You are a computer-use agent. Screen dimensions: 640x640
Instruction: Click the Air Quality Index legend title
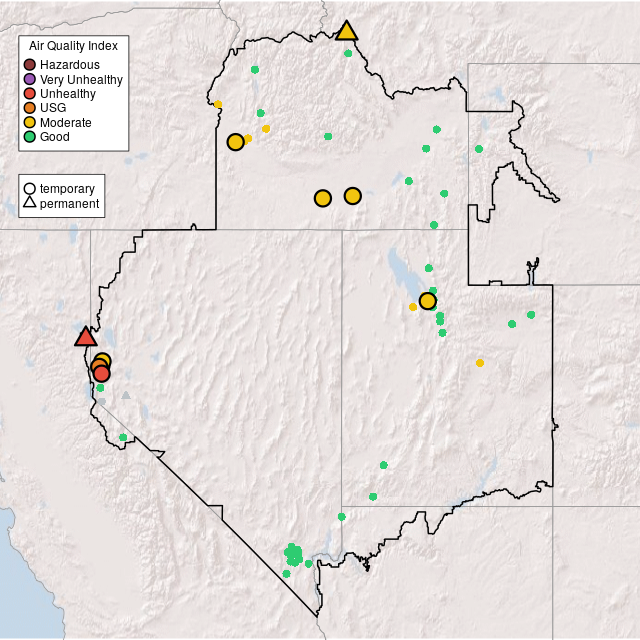[74, 46]
